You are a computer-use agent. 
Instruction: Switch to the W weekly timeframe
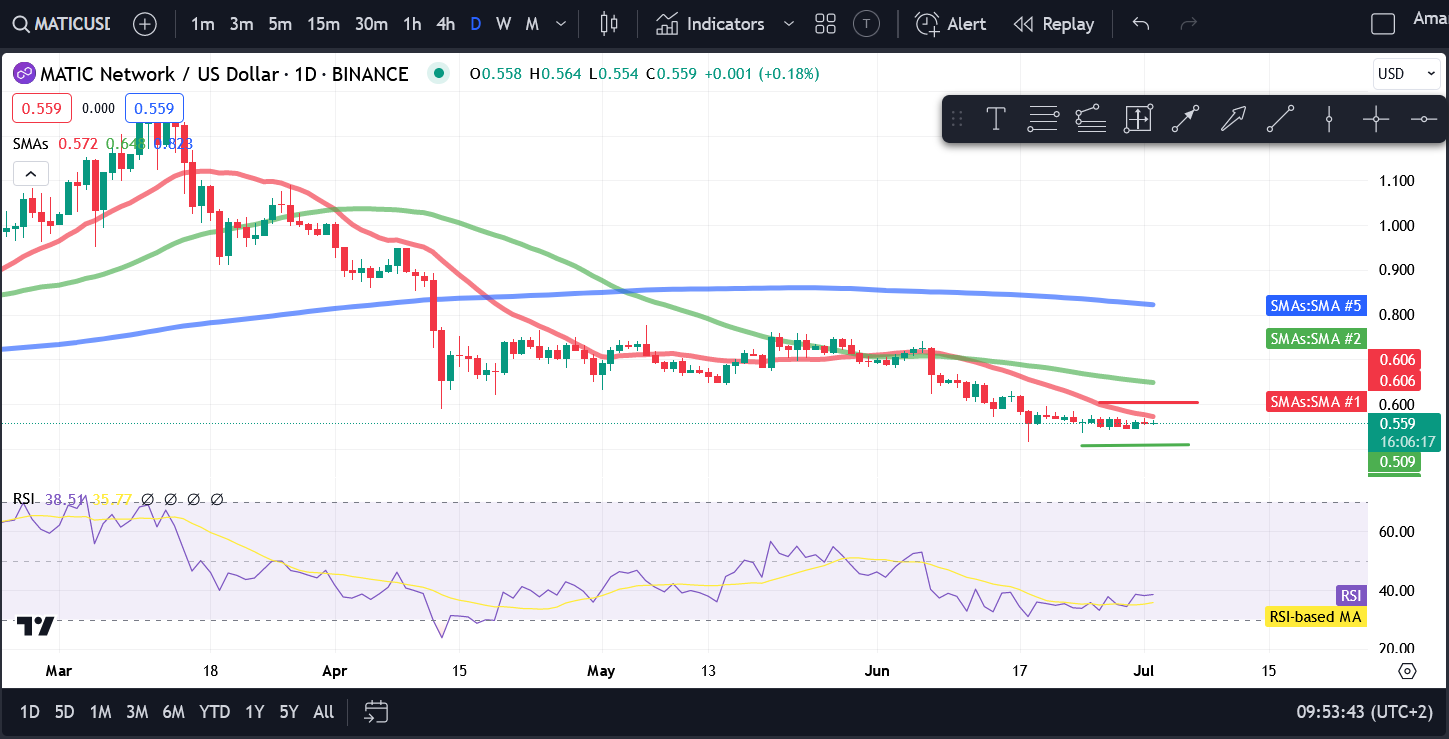point(504,24)
